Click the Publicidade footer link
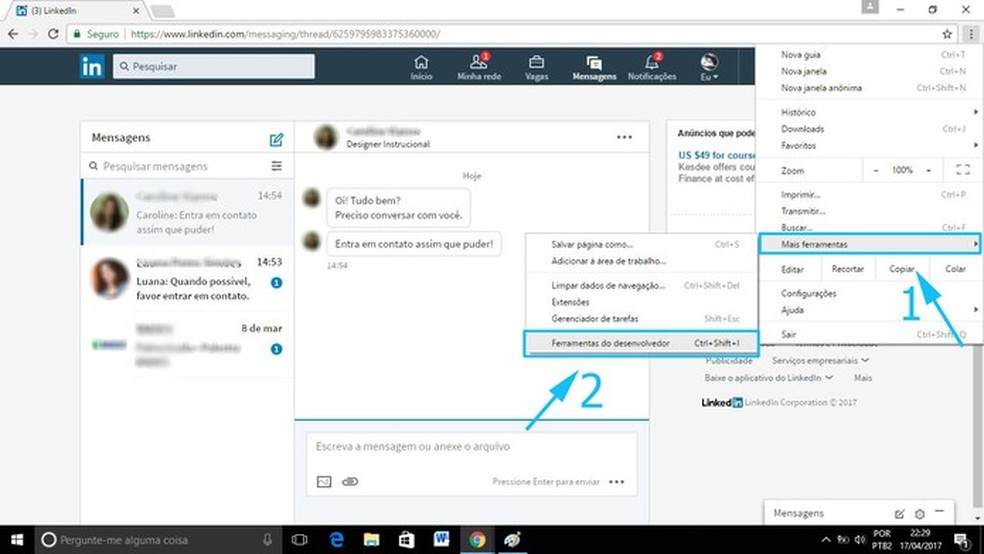The height and width of the screenshot is (554, 984). point(729,361)
